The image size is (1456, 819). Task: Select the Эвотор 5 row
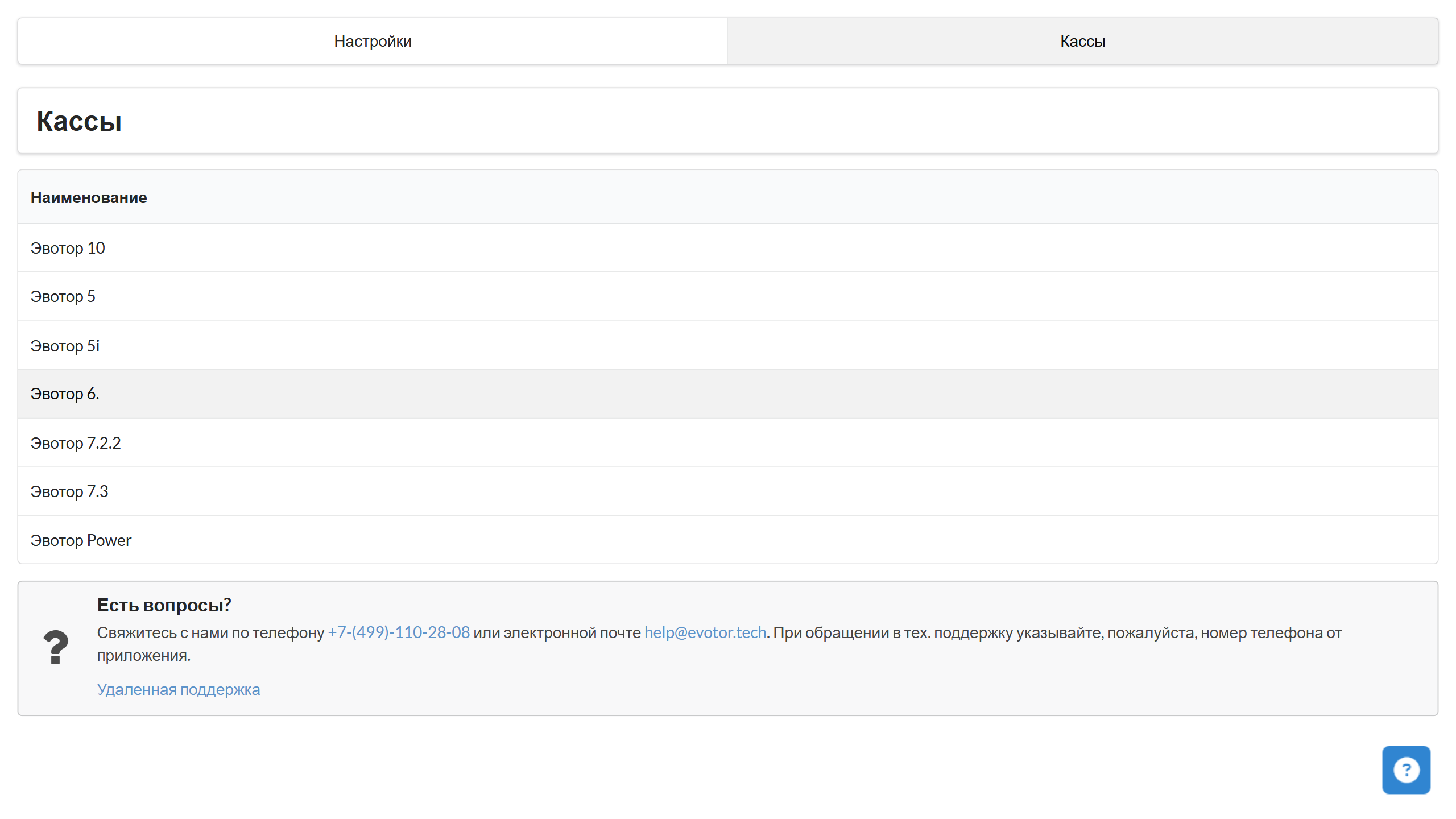(728, 296)
